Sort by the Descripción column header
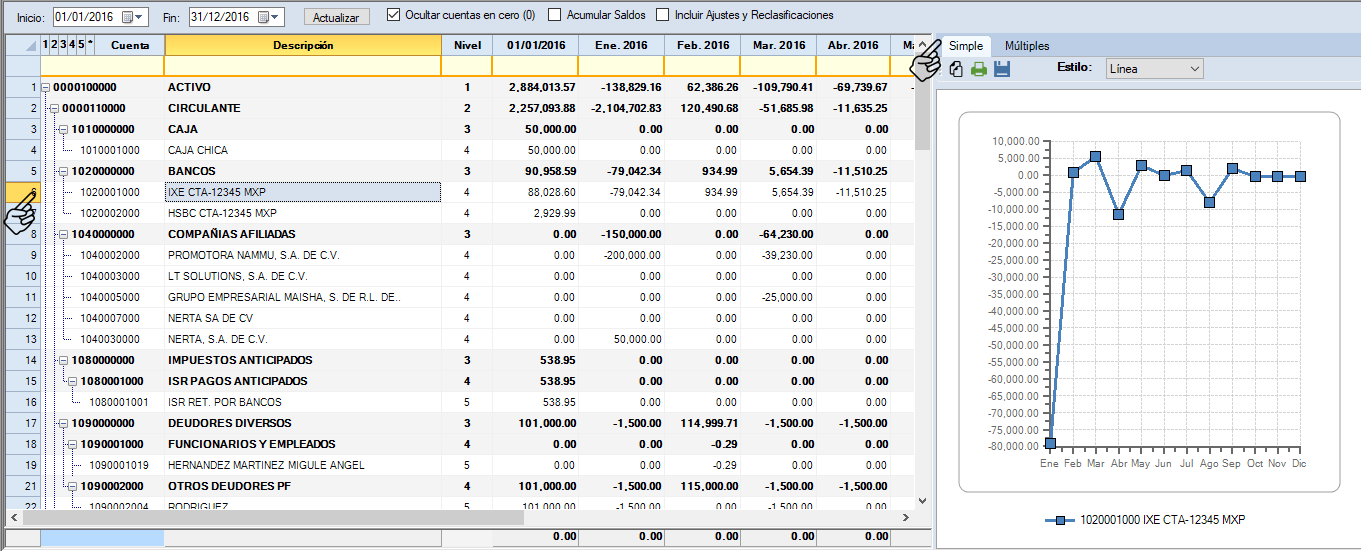 coord(302,45)
